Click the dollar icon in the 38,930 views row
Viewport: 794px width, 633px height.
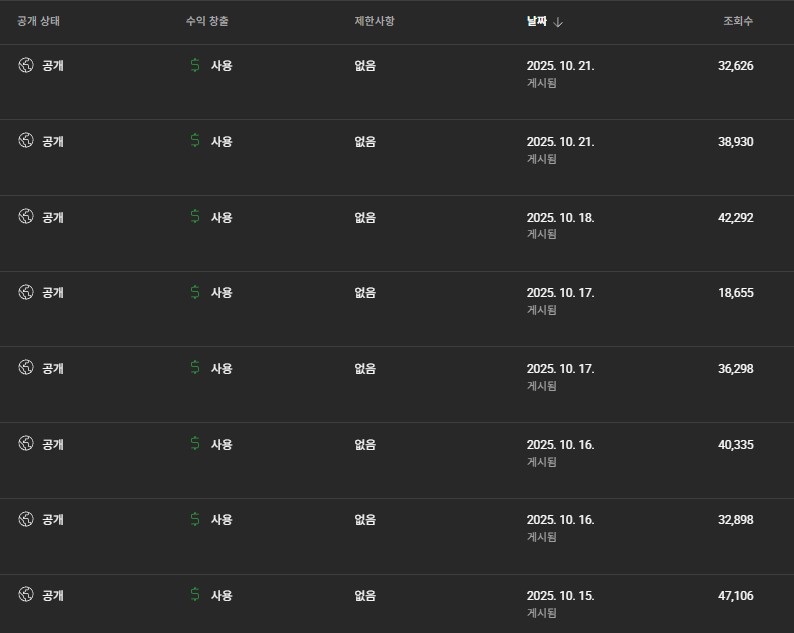coord(195,141)
